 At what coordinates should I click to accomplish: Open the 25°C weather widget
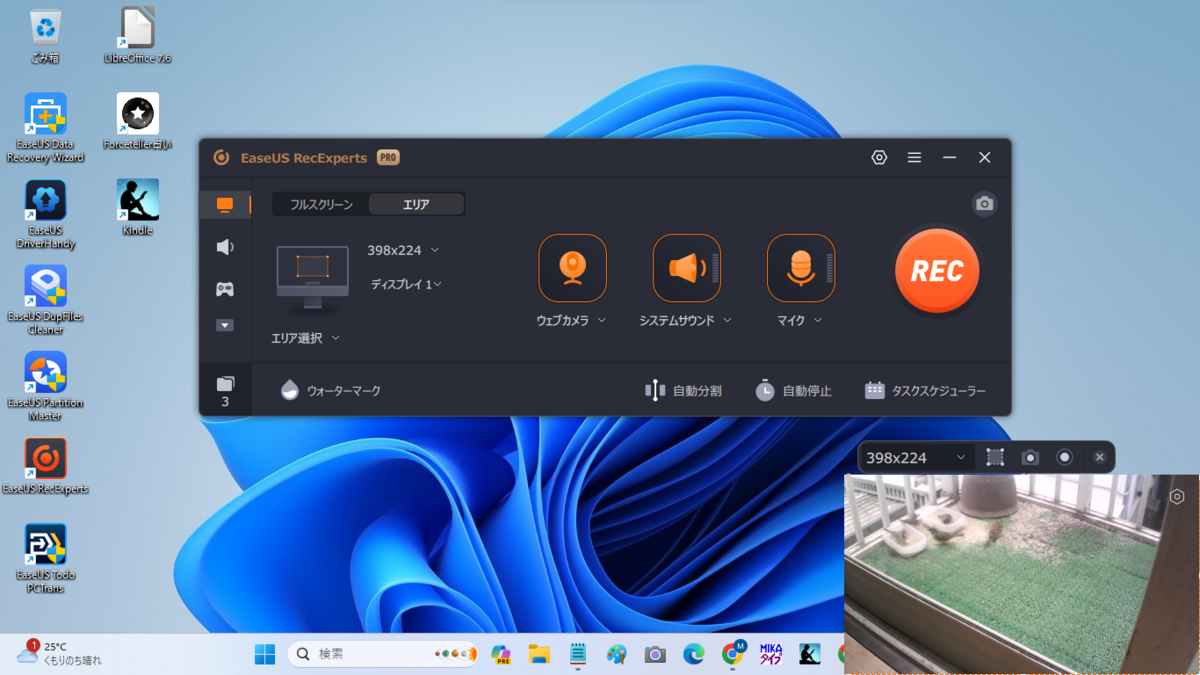[x=59, y=653]
